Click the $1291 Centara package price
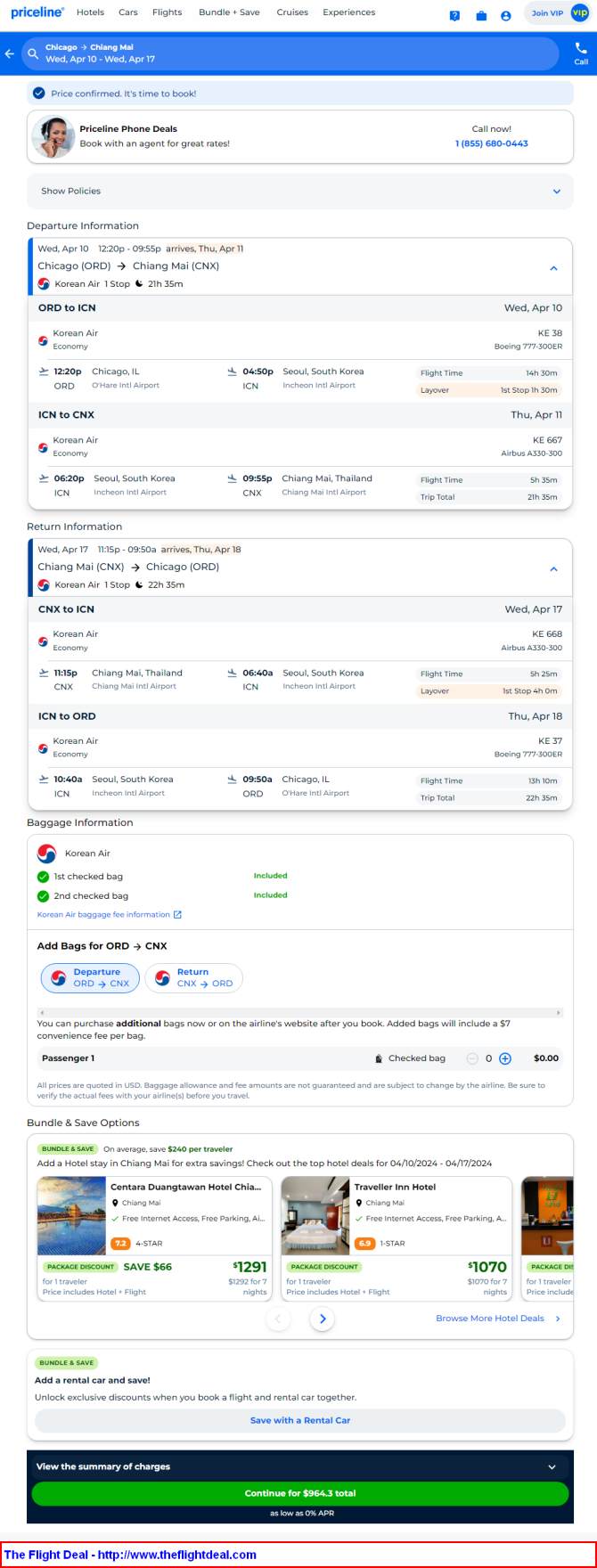Screen dimensions: 597x1568 click(249, 1267)
